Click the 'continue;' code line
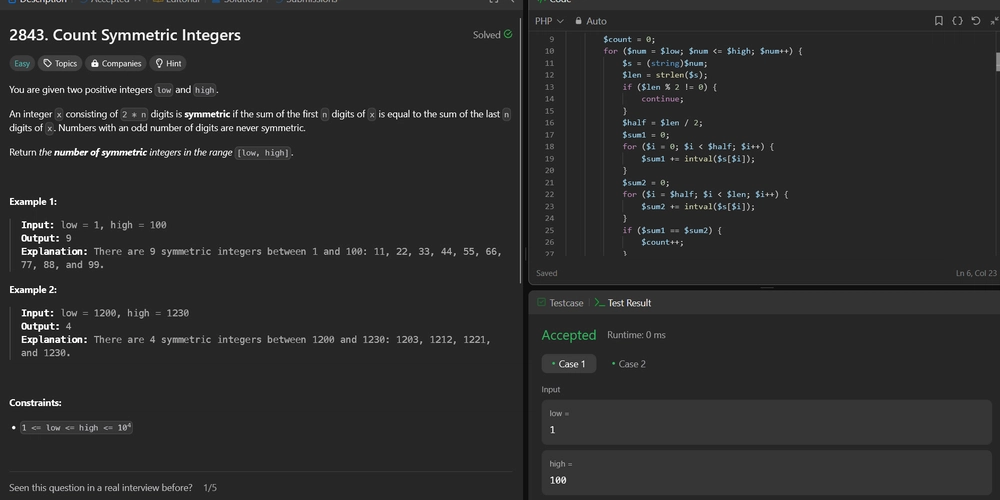The image size is (1000, 500). tap(663, 99)
